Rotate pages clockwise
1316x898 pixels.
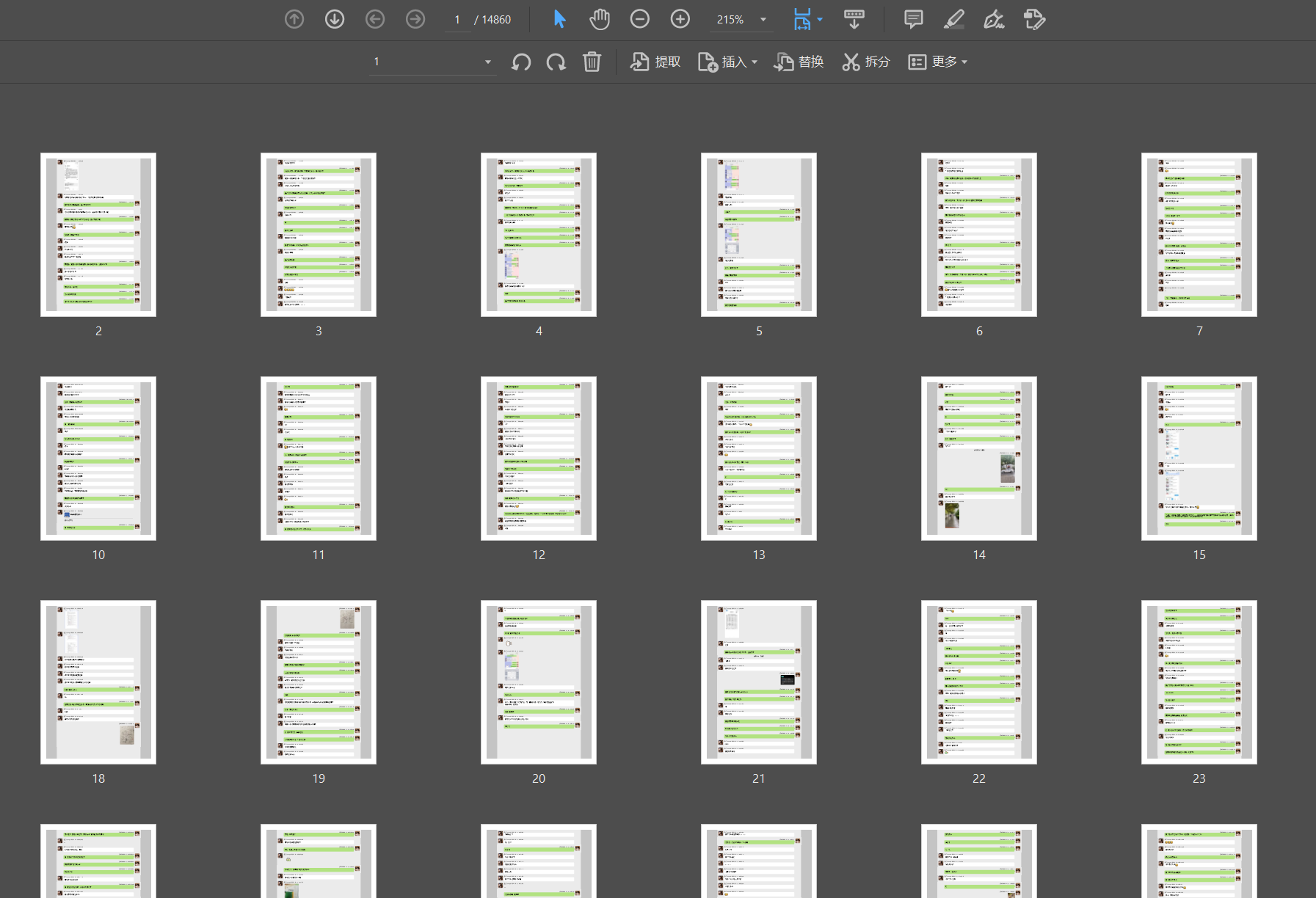click(x=556, y=62)
